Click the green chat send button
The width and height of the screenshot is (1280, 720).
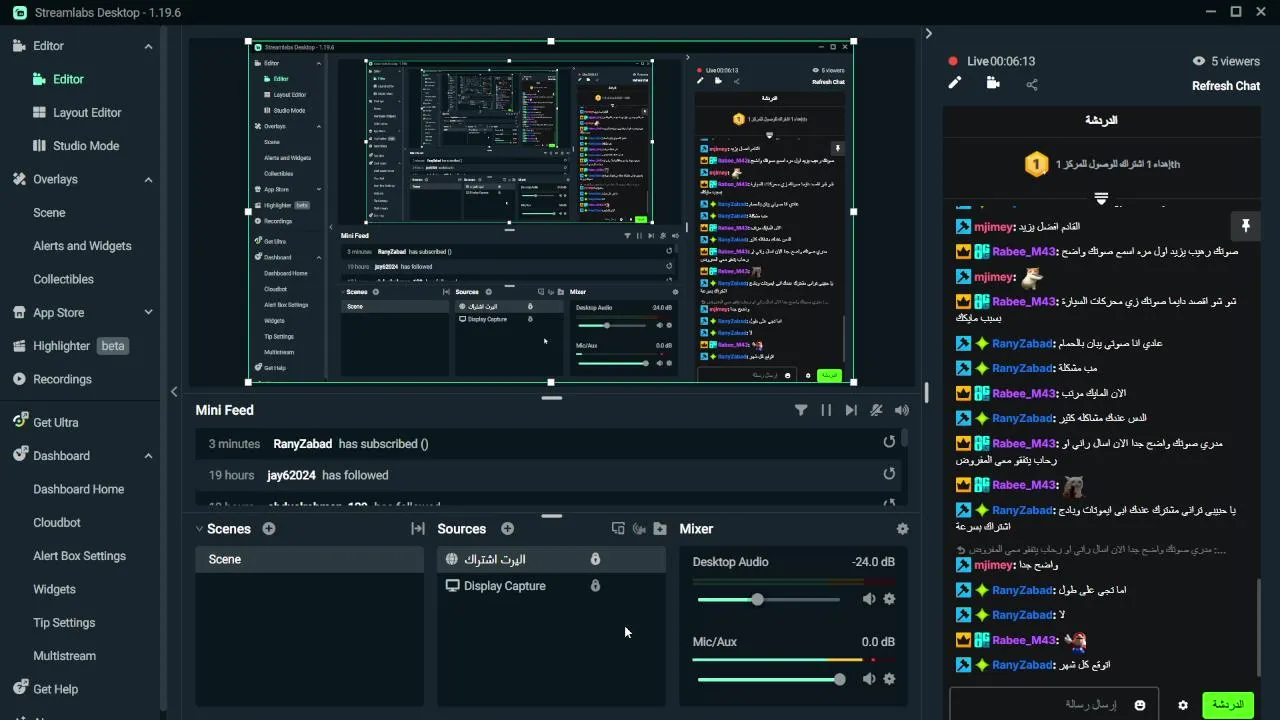(1228, 705)
